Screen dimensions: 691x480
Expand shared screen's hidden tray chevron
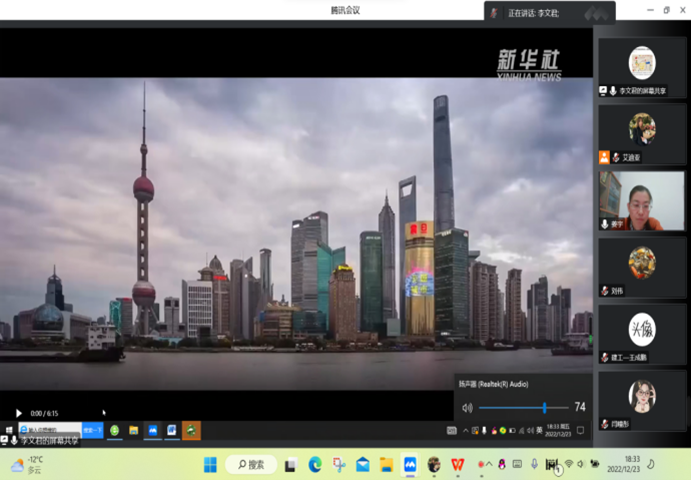click(x=465, y=431)
